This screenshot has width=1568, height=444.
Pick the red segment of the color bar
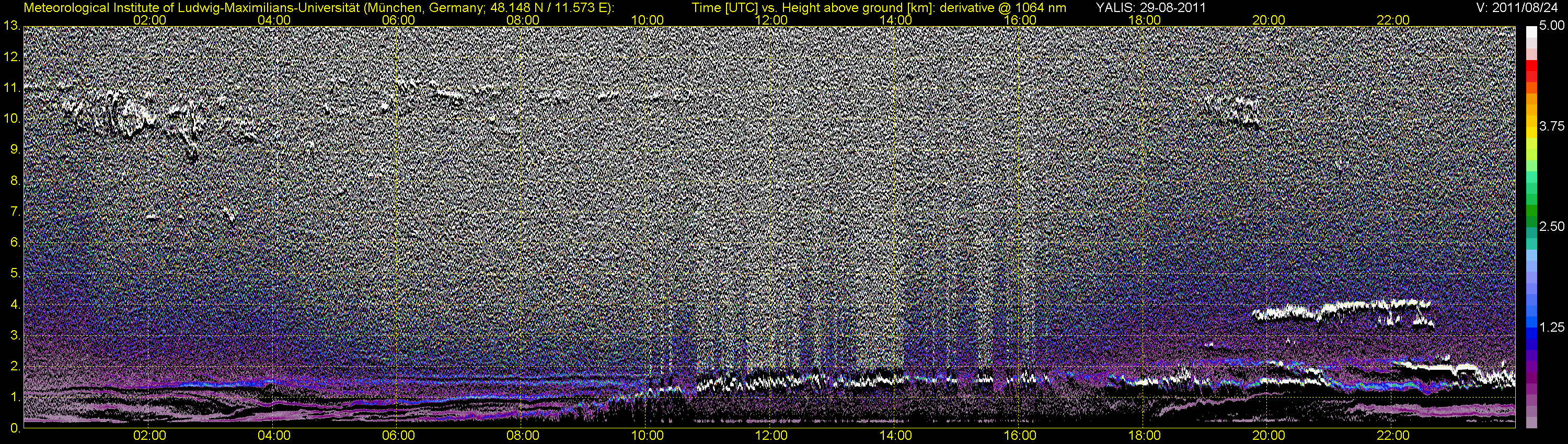tap(1531, 66)
